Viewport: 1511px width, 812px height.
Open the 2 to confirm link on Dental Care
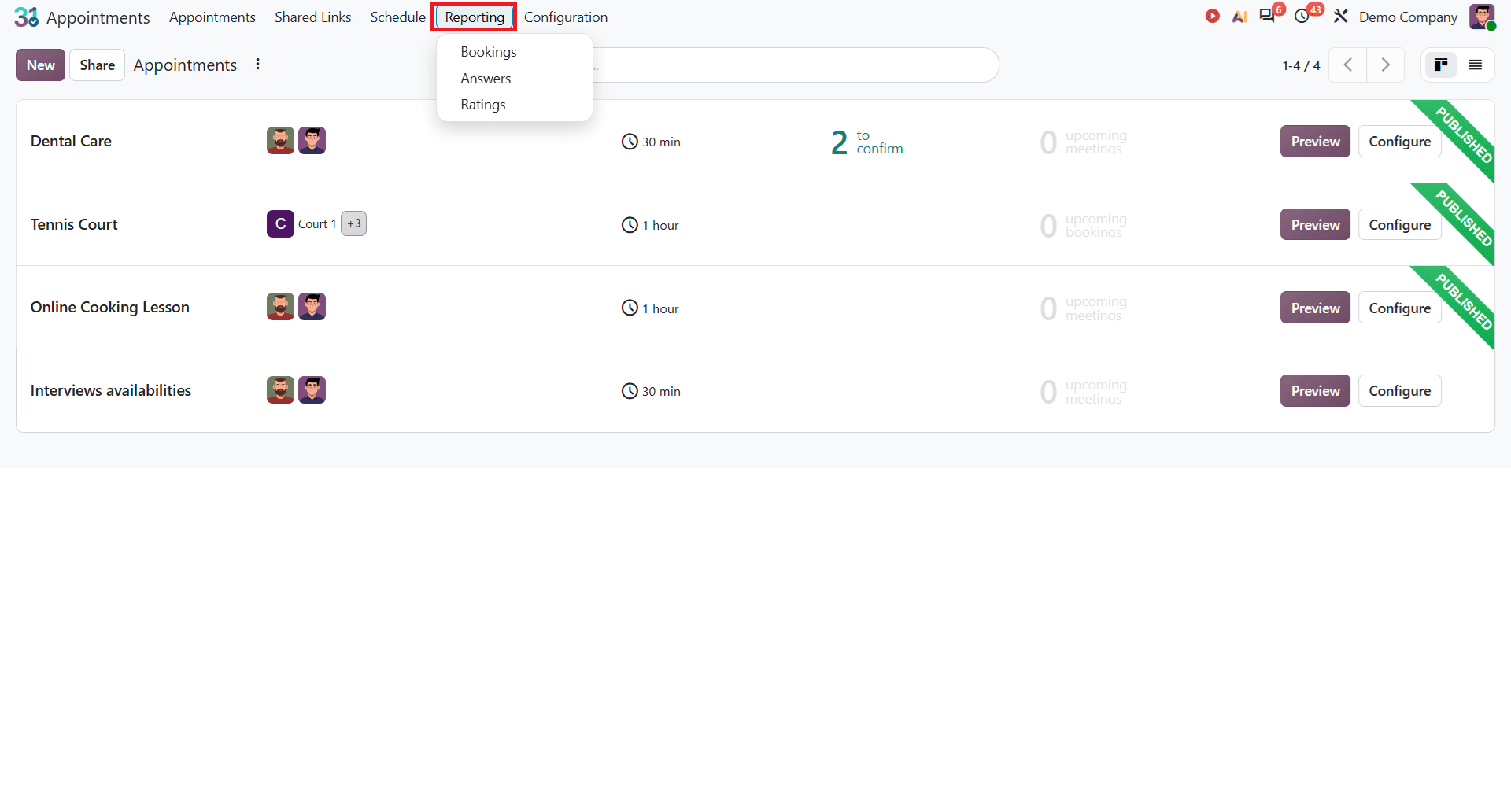(866, 142)
